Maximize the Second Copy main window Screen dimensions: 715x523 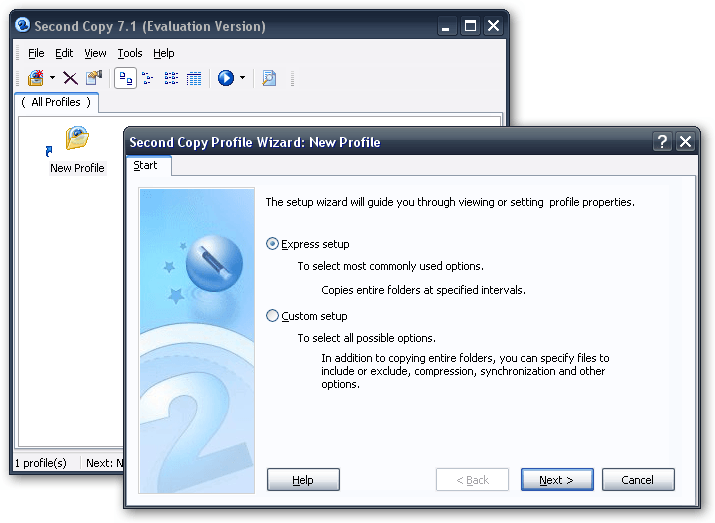point(470,26)
